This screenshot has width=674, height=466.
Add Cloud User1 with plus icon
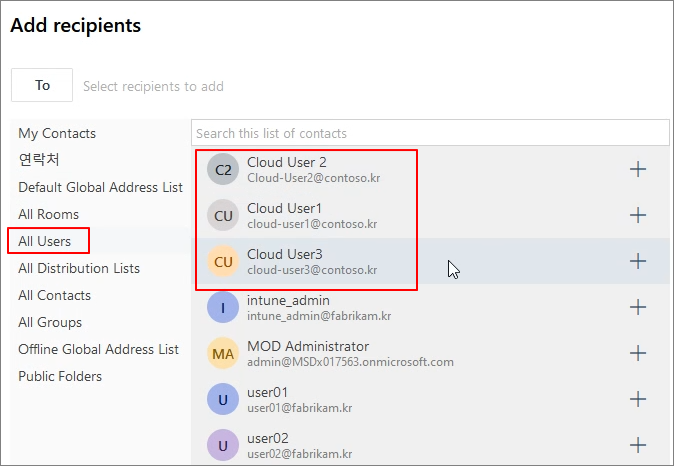[x=638, y=215]
